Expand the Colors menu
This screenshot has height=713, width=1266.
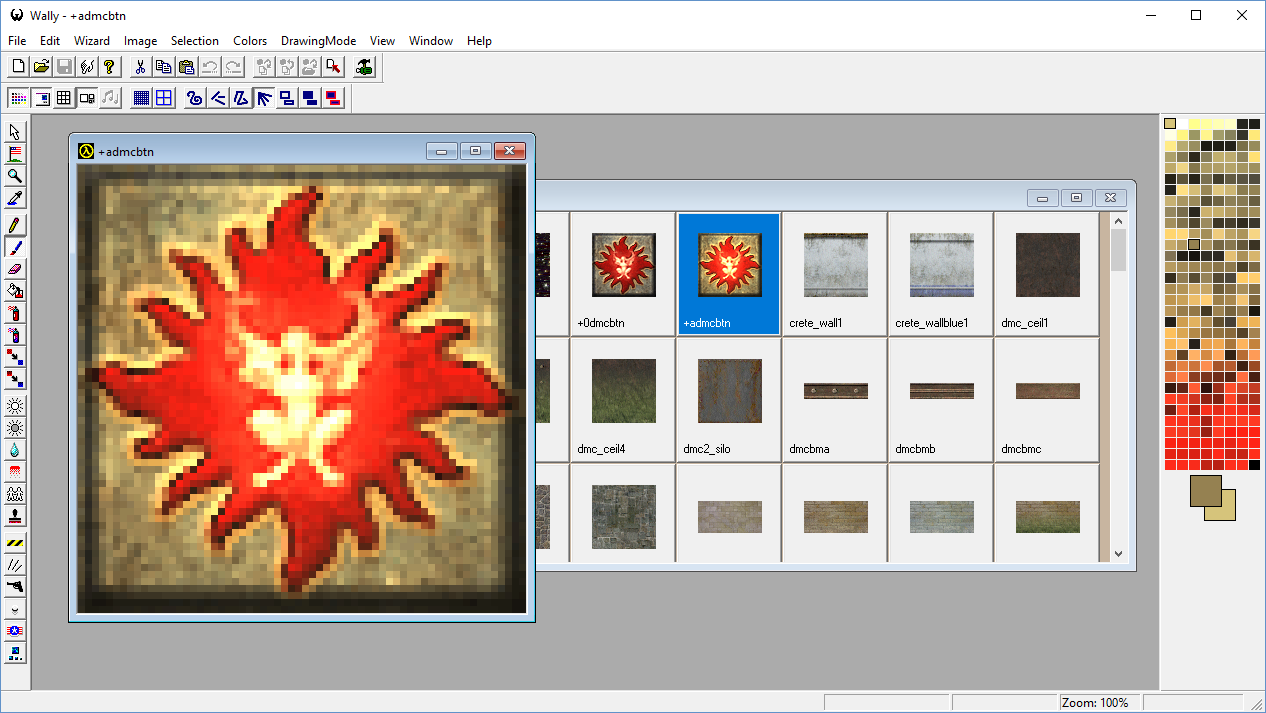[x=250, y=41]
